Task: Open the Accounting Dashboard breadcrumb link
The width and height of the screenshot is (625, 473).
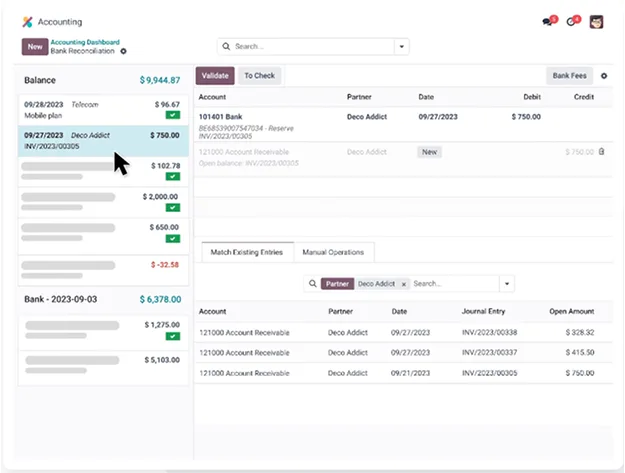Action: click(85, 42)
